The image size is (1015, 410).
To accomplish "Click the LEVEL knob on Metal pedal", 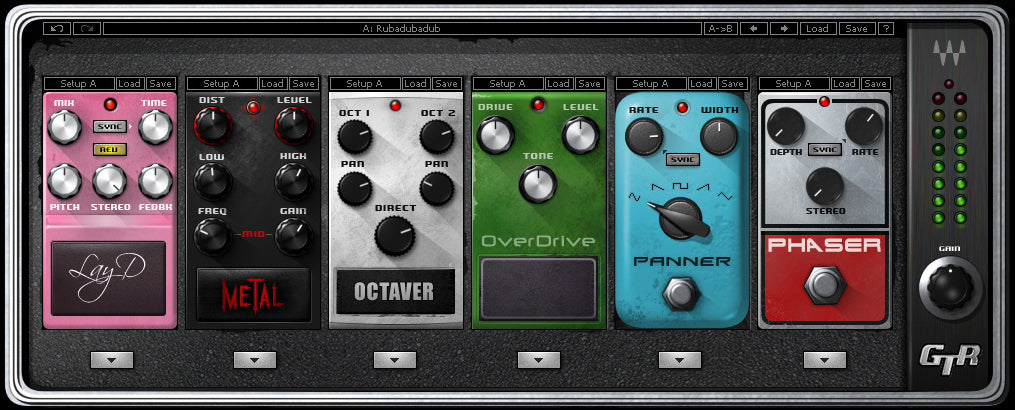I will click(x=294, y=126).
